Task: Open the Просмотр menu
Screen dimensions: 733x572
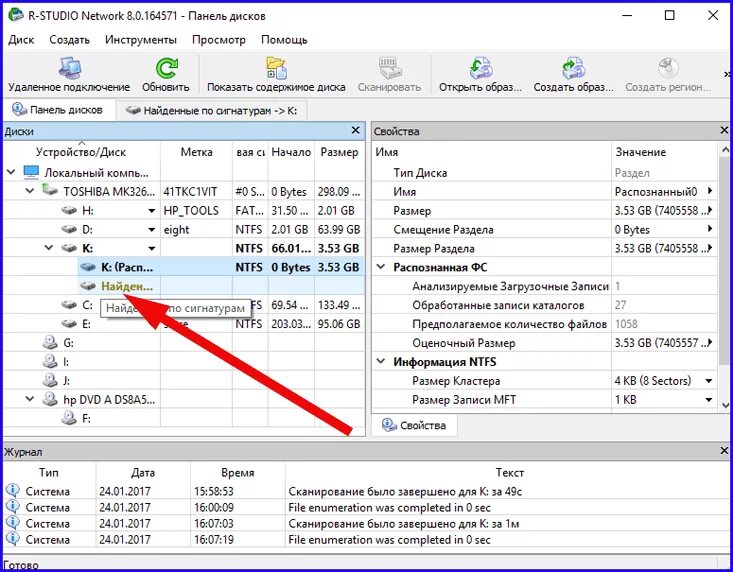Action: pos(219,40)
